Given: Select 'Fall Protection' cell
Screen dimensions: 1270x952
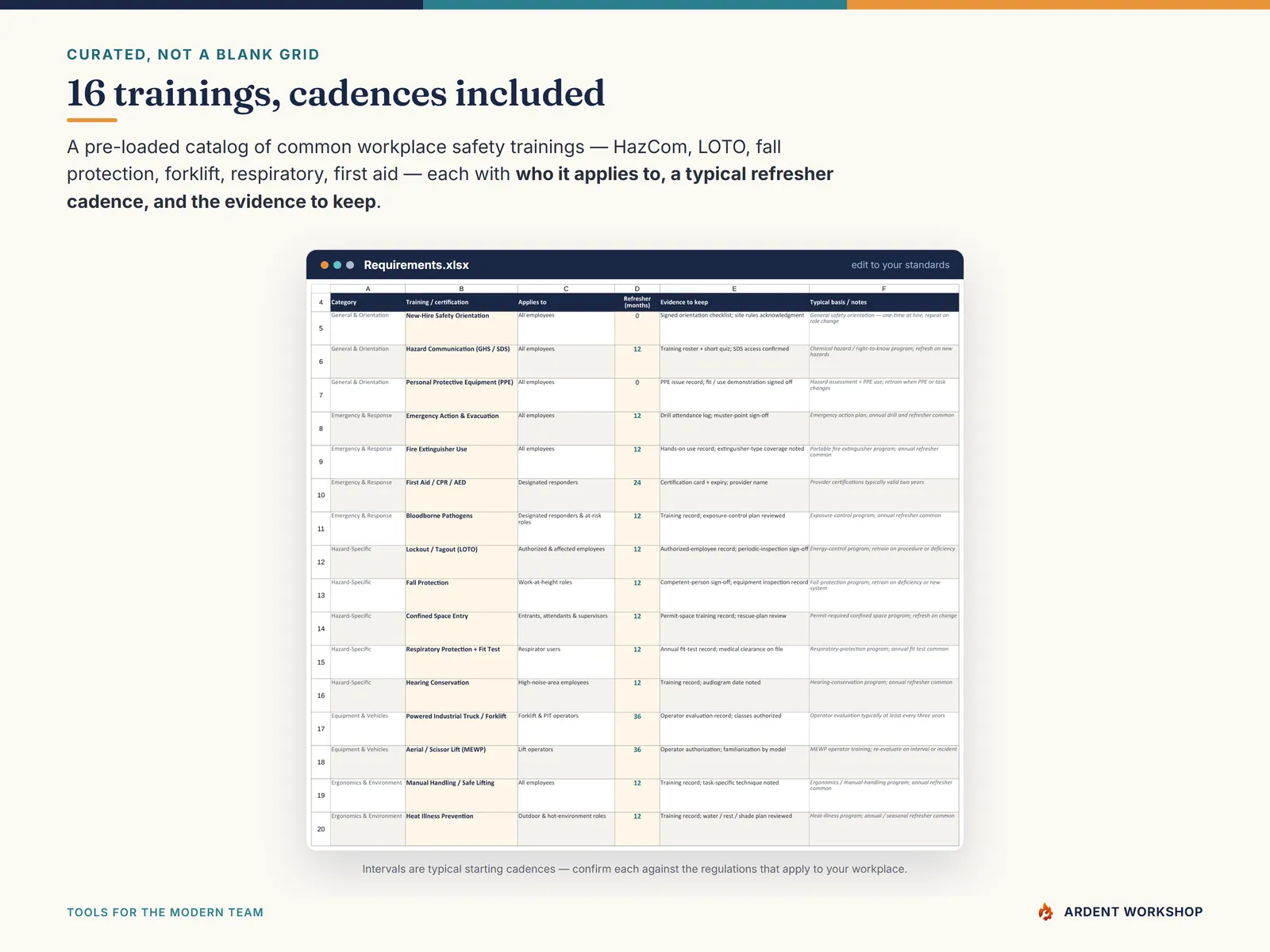Looking at the screenshot, I should click(461, 595).
